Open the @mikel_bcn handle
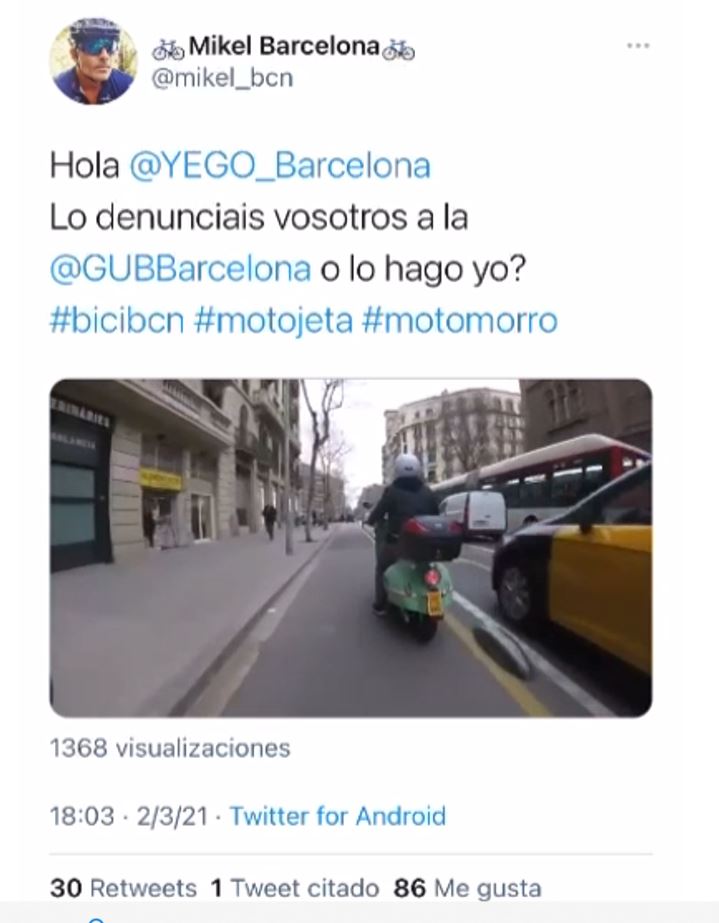 [x=223, y=78]
